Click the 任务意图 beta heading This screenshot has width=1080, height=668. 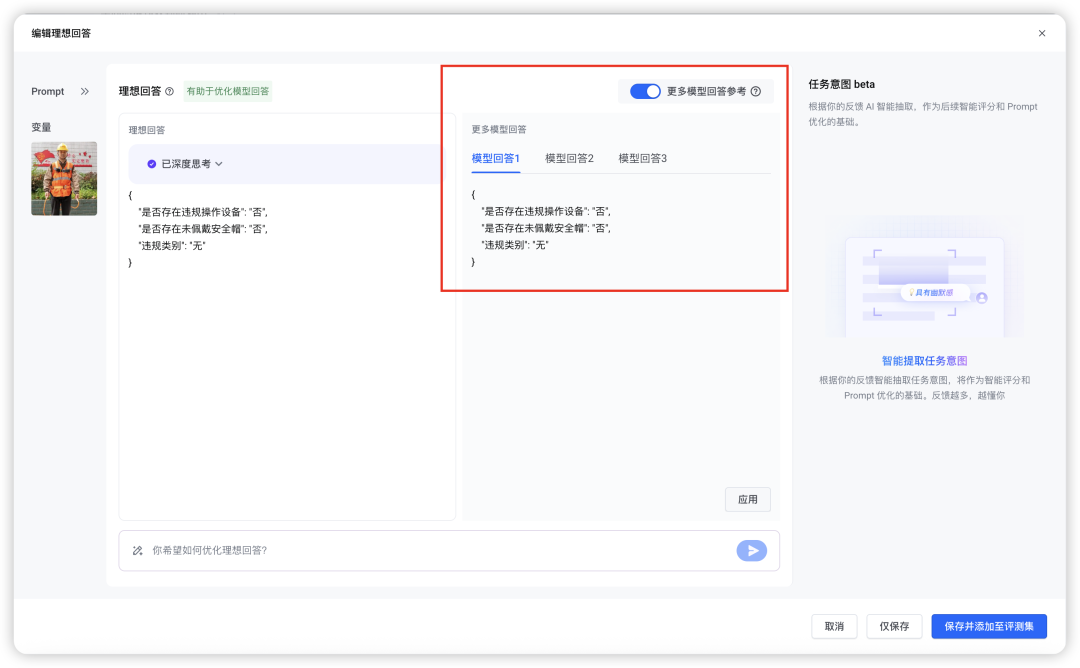(x=842, y=84)
